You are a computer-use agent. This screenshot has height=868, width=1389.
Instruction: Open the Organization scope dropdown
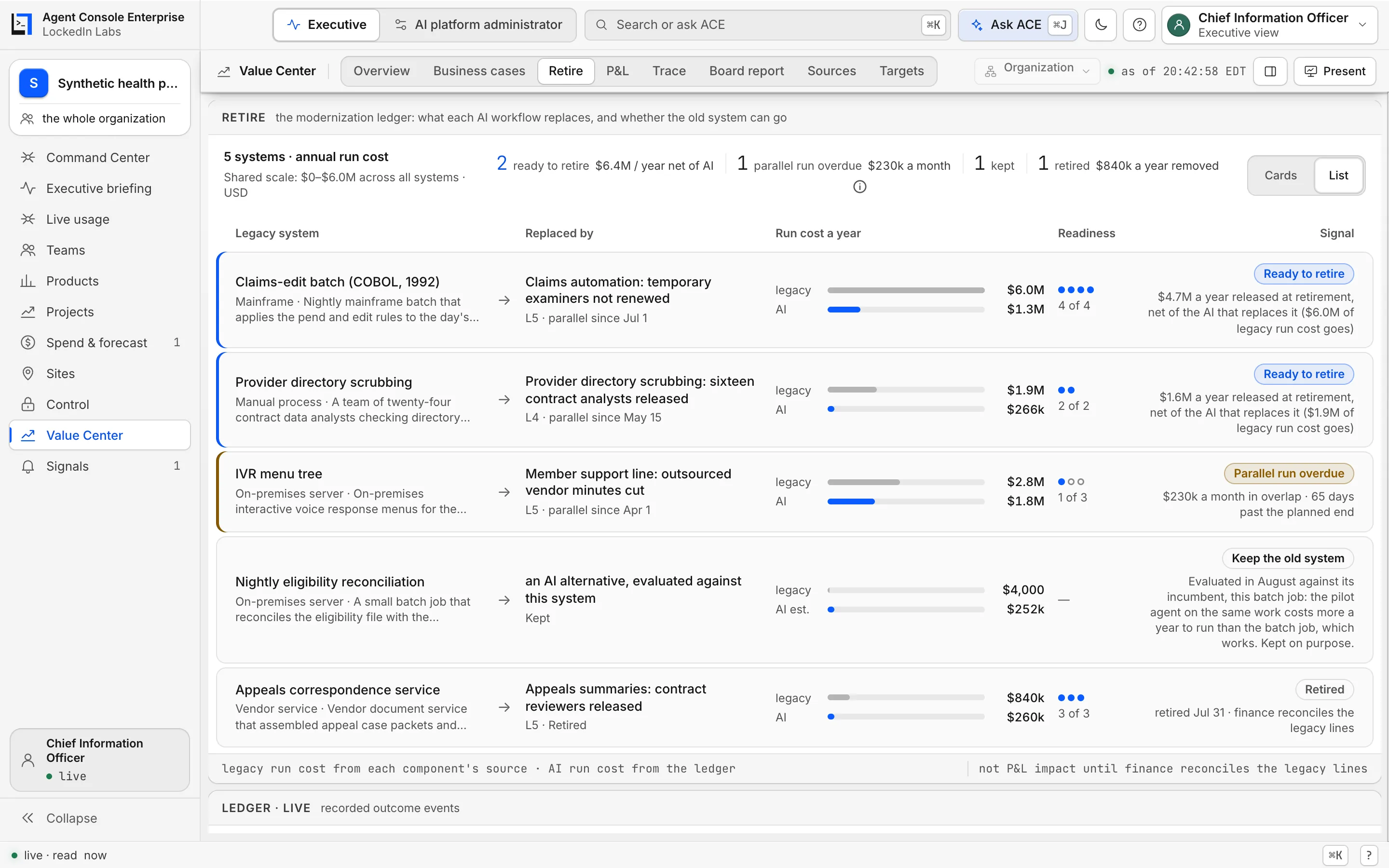[1036, 71]
